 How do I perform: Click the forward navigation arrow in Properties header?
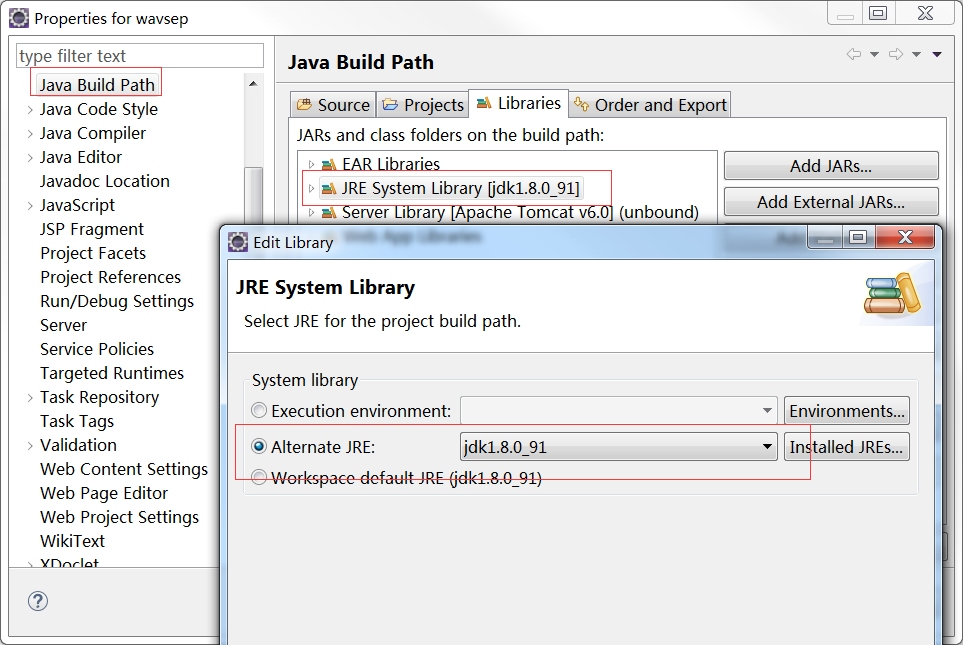896,54
